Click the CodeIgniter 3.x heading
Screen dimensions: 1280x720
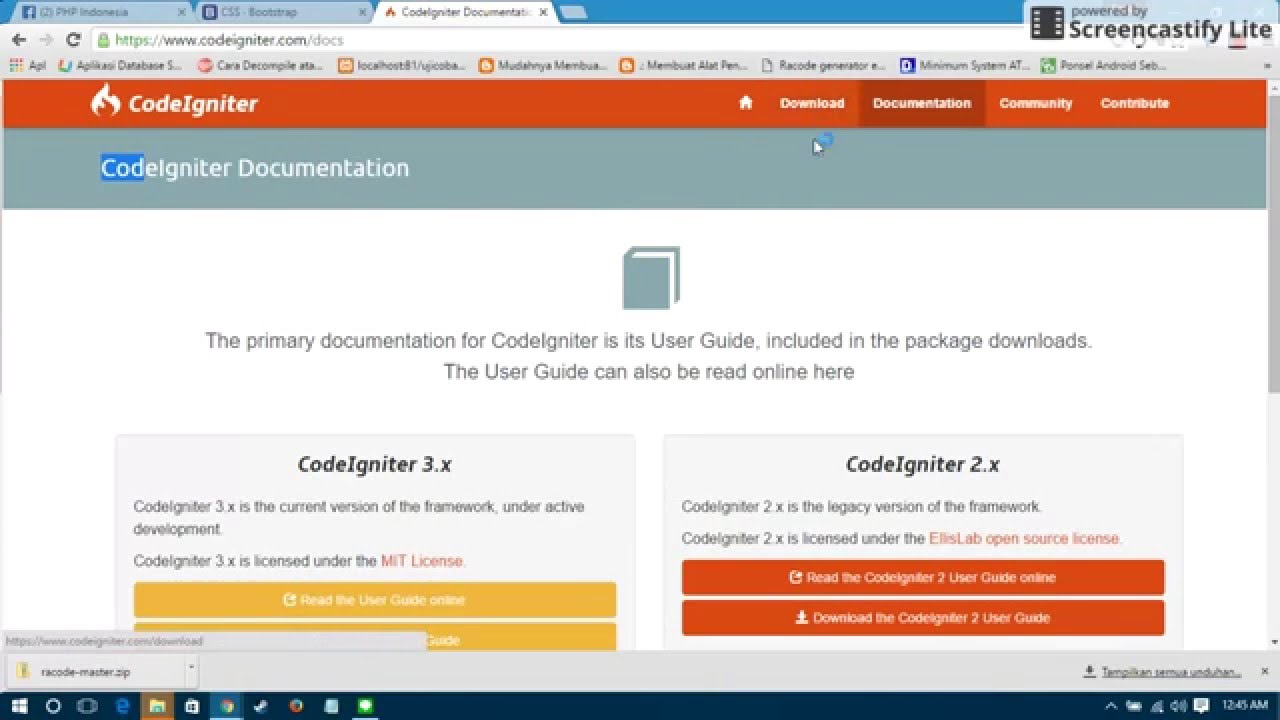[375, 464]
